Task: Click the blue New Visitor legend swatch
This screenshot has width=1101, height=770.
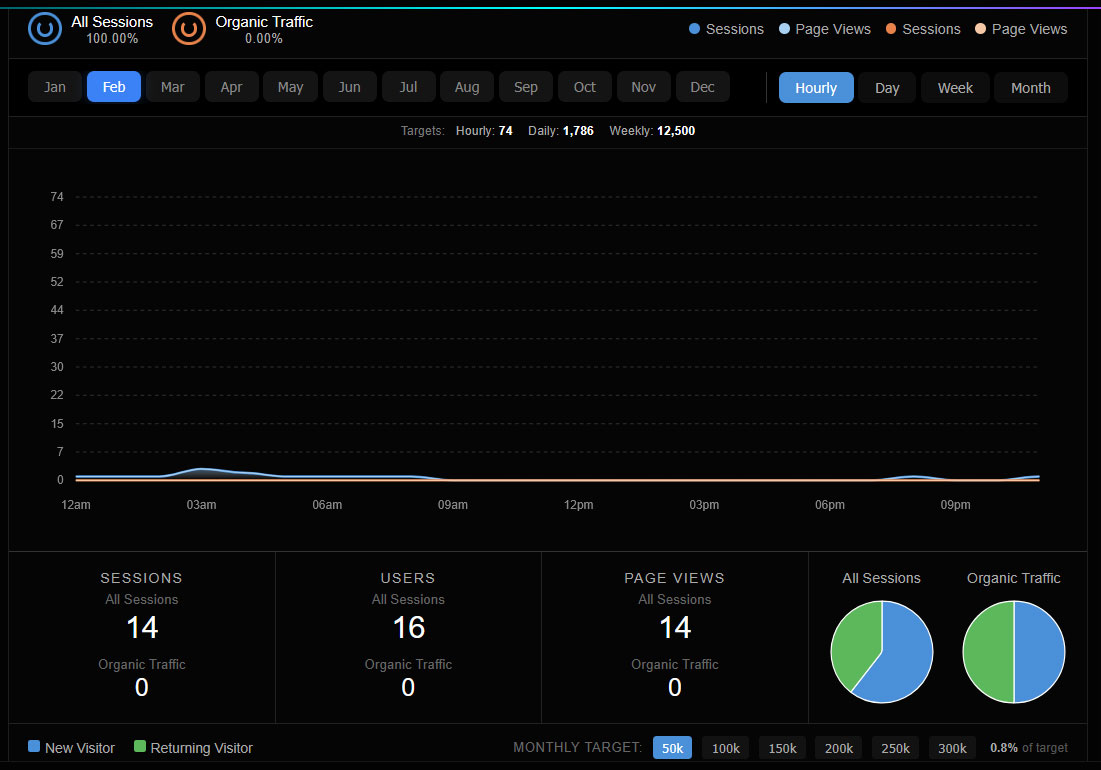Action: [34, 747]
